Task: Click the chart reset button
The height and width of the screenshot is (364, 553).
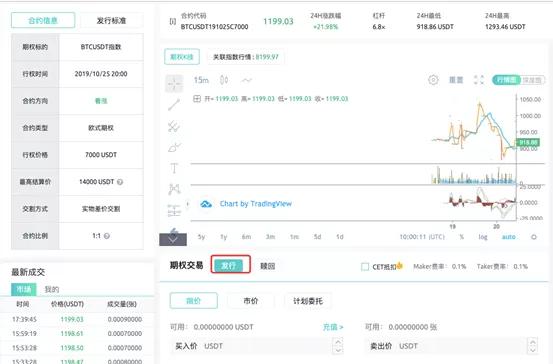Action: tap(456, 80)
